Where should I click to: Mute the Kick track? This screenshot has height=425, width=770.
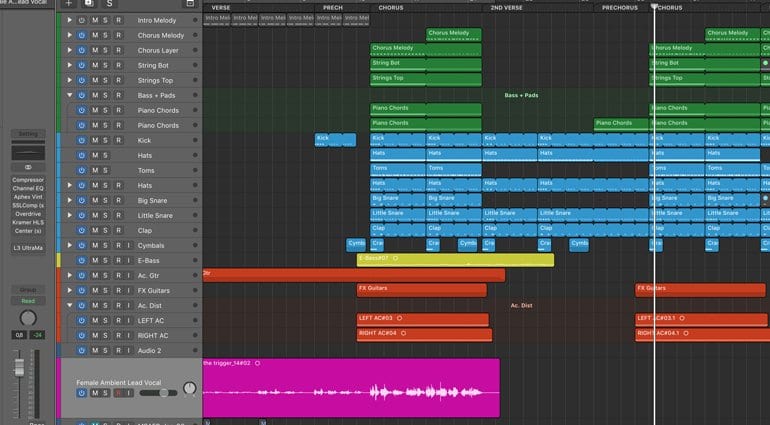click(x=95, y=141)
